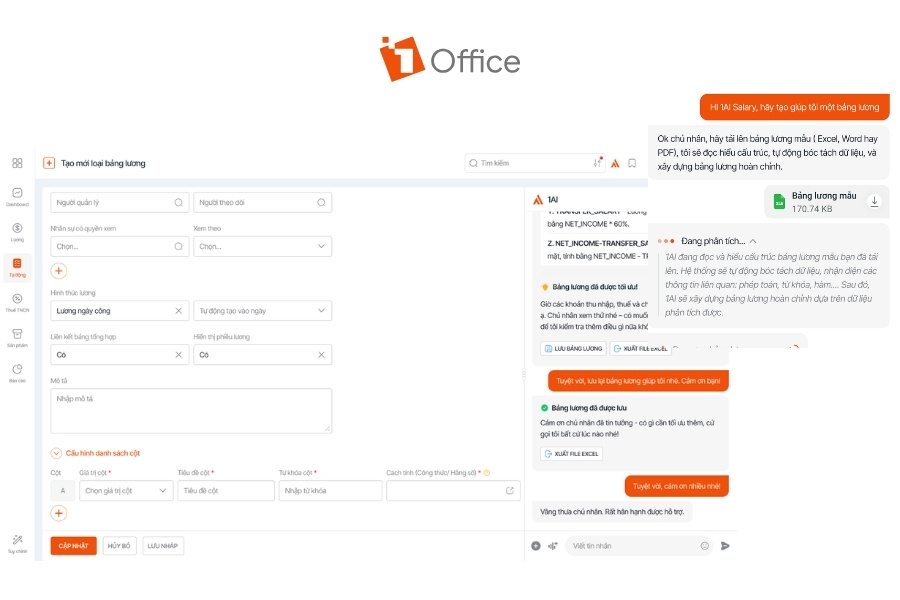Click the Tiêu đề cột input
Screen dimensions: 900x600
(x=226, y=490)
